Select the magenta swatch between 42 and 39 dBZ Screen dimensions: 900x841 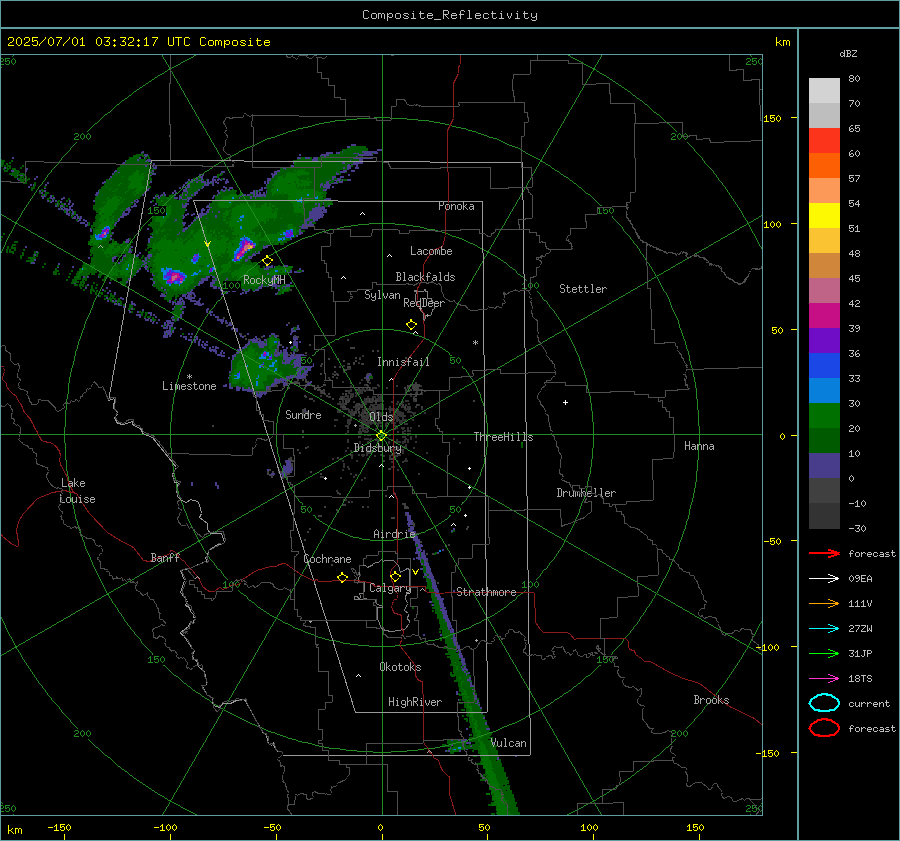(x=824, y=315)
